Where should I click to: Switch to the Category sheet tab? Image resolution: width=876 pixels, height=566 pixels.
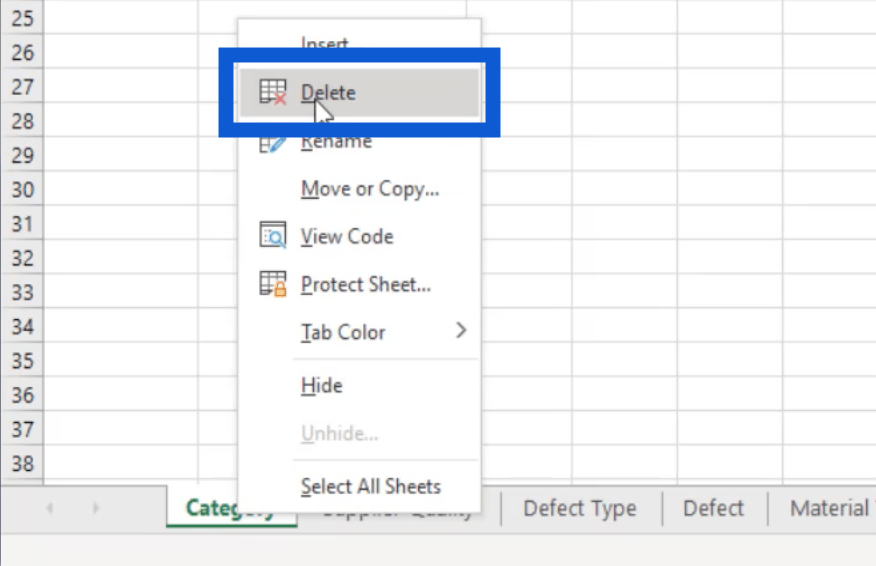pos(231,508)
